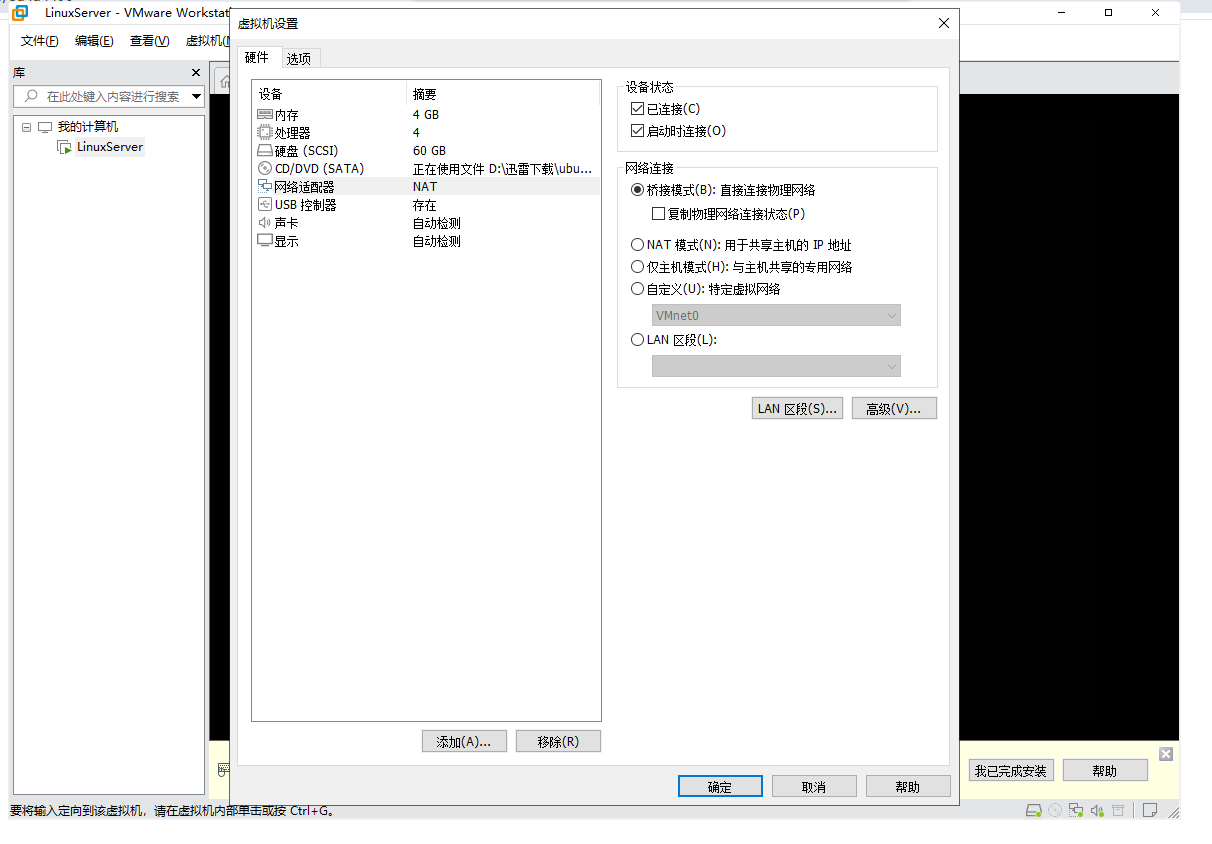Viewport: 1212px width, 844px height.
Task: Click the 高级 advanced button
Action: pos(893,408)
